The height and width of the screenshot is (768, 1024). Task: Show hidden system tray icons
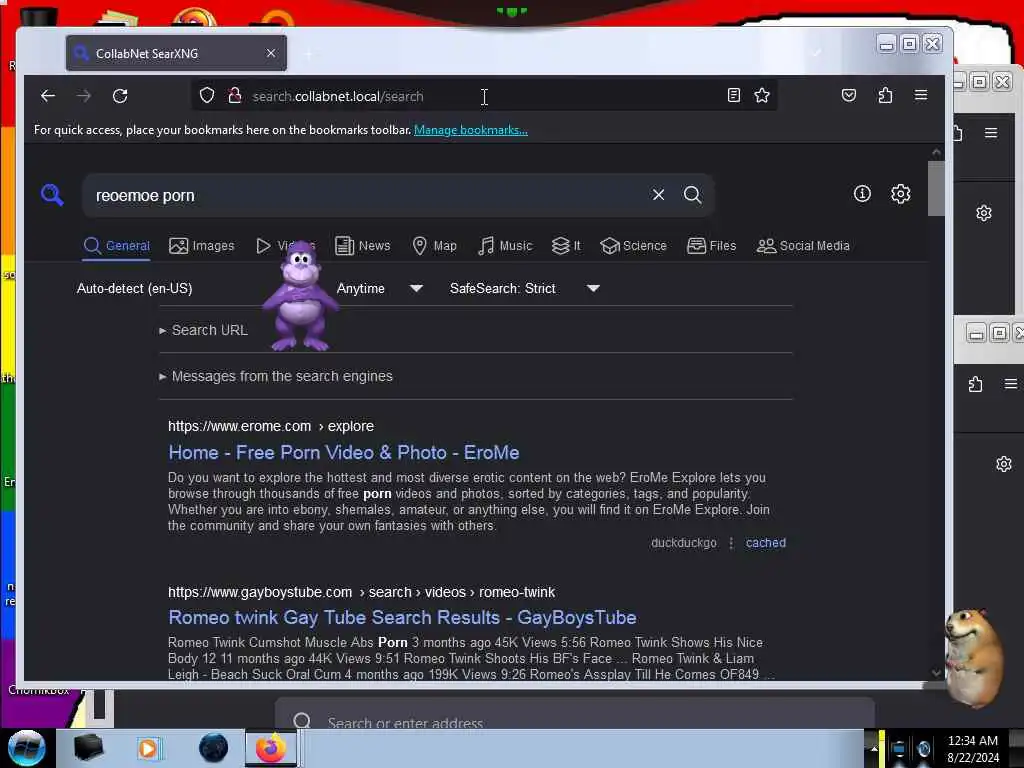click(x=874, y=748)
